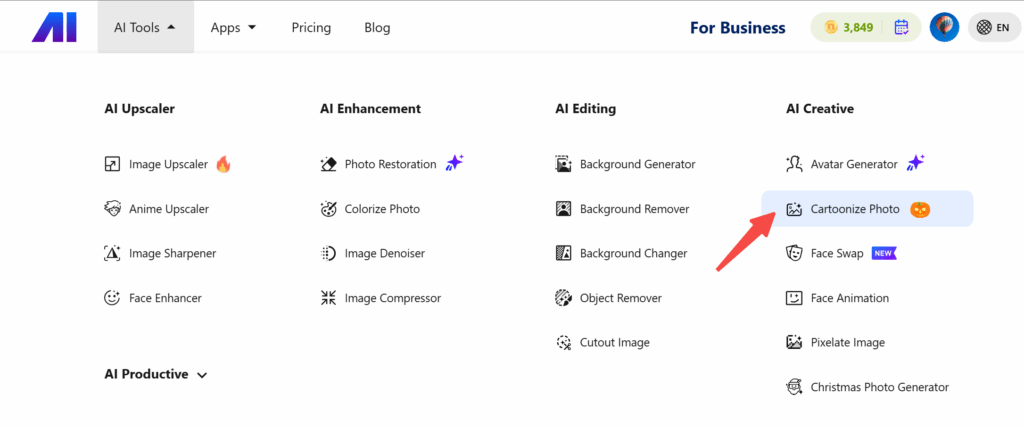The image size is (1024, 428).
Task: Expand the AI Productive section
Action: coord(156,374)
